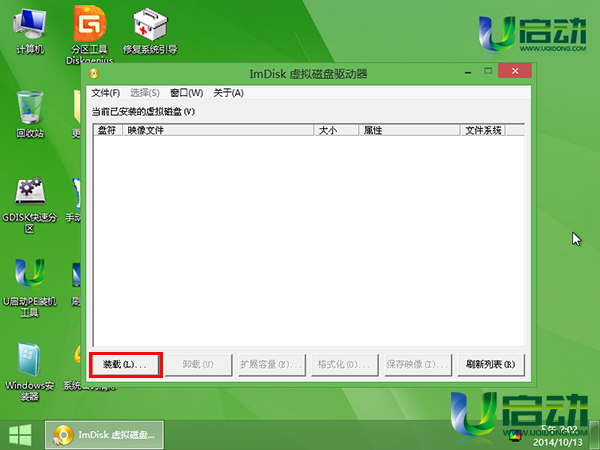Click the 保存映像(I)... button

click(417, 365)
